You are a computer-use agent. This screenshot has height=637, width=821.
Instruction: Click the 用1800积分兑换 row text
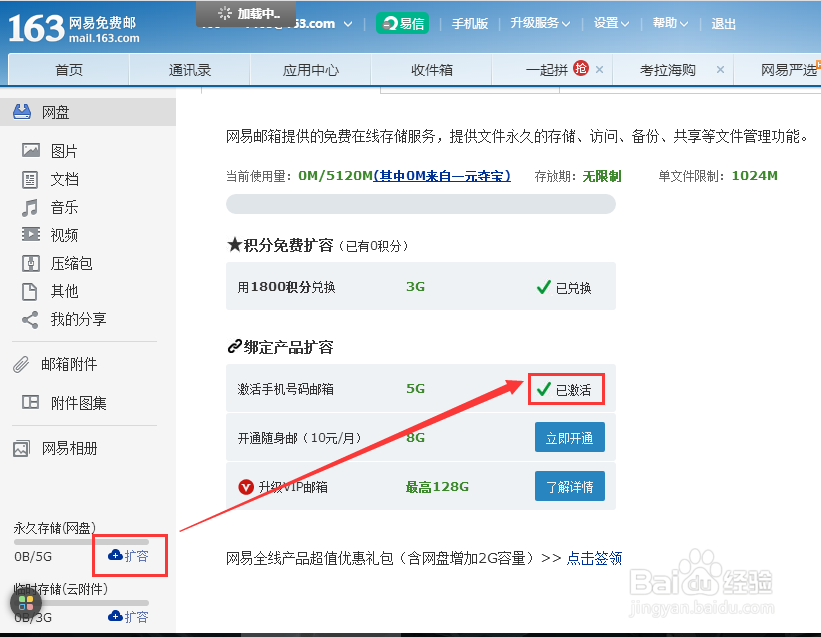(x=286, y=287)
